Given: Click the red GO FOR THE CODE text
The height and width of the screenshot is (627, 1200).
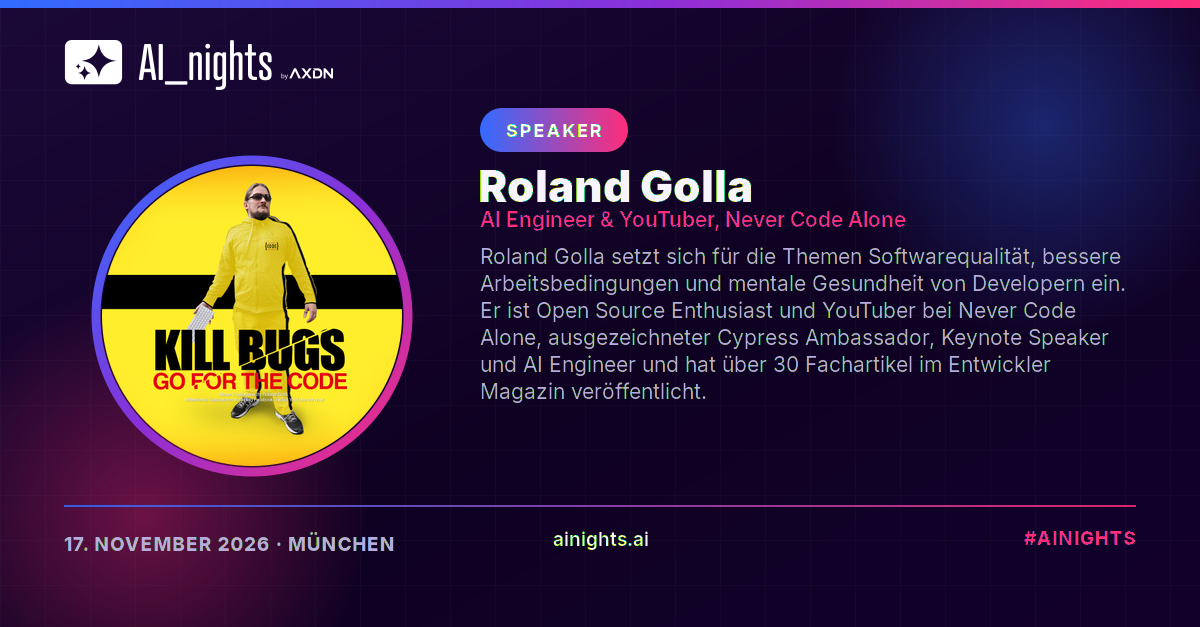Looking at the screenshot, I should coord(250,382).
